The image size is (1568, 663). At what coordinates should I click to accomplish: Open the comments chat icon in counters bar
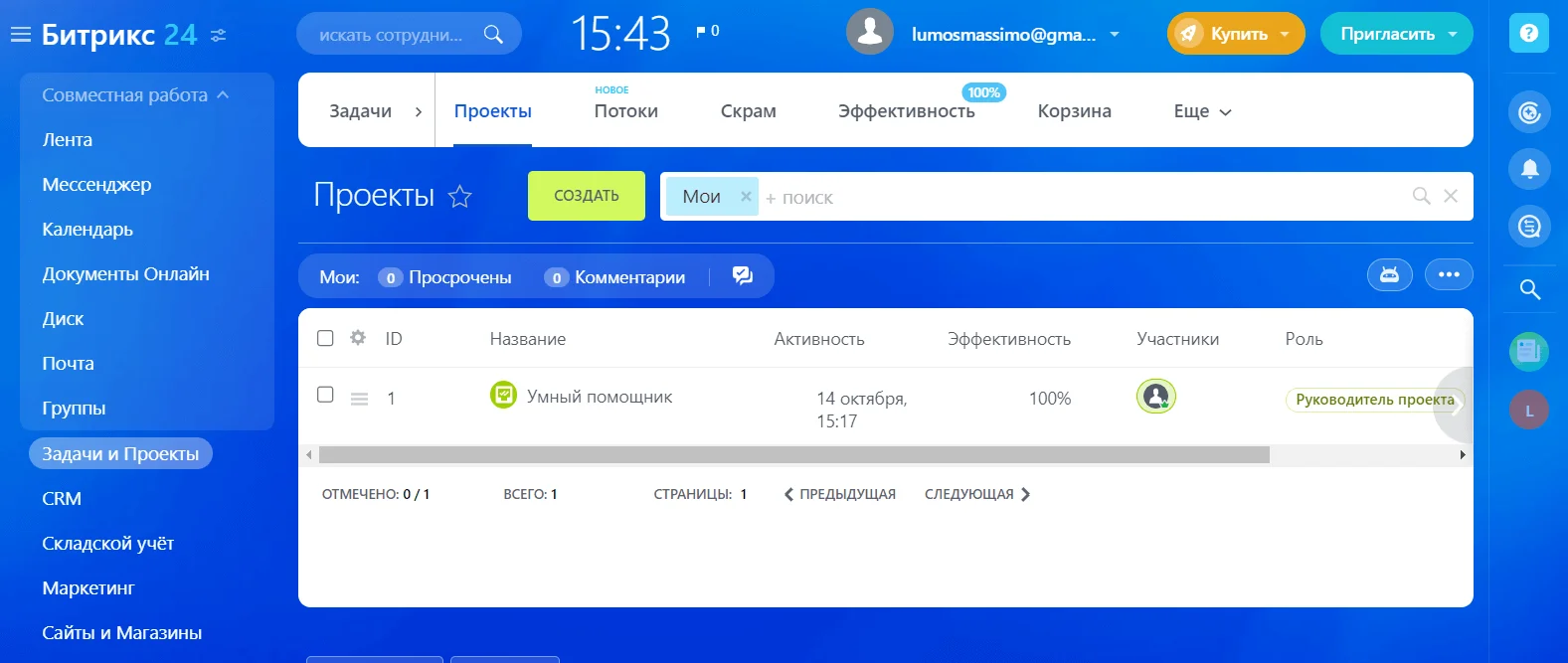click(743, 276)
